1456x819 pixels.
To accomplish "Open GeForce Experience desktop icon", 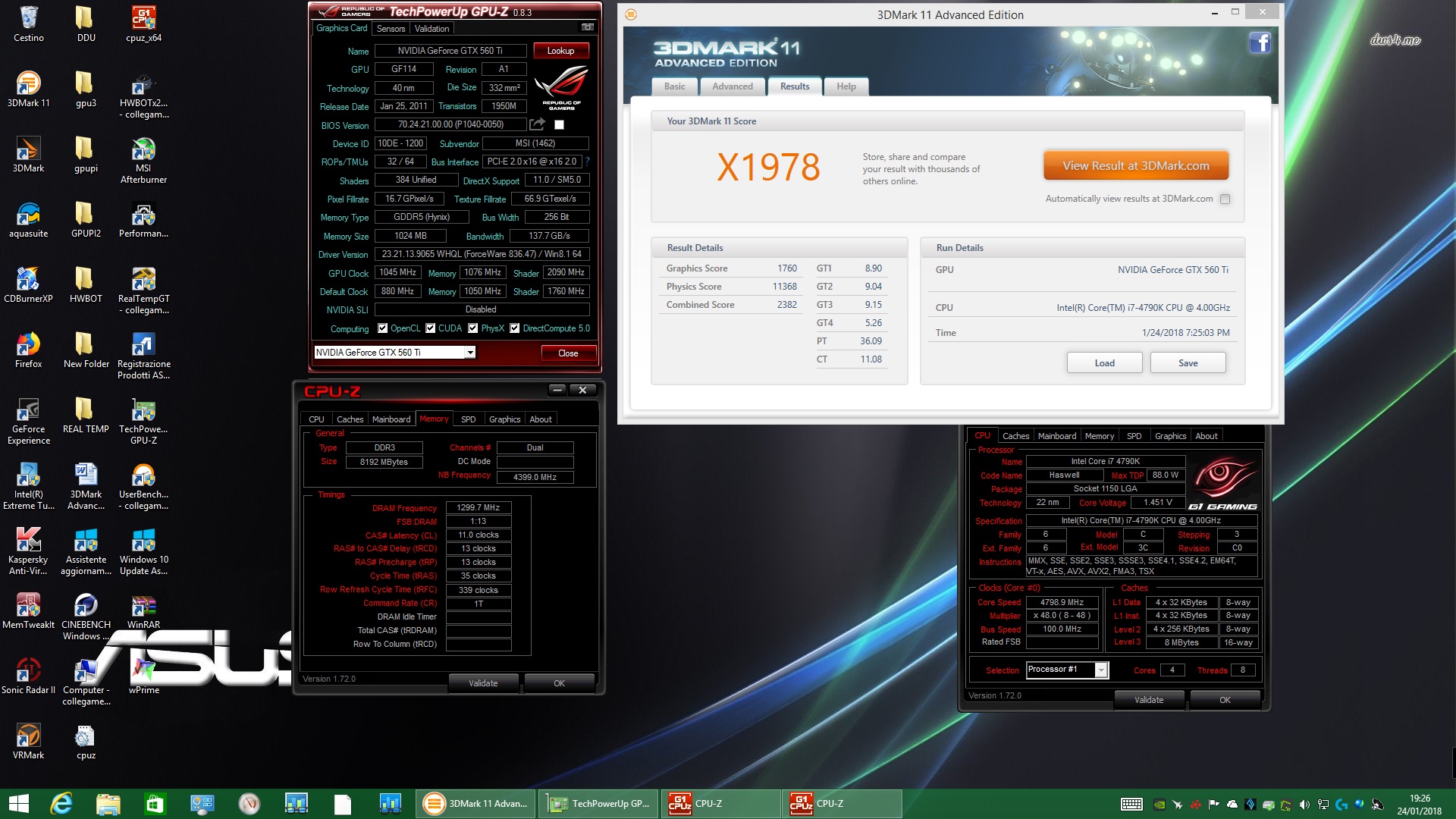I will (28, 421).
